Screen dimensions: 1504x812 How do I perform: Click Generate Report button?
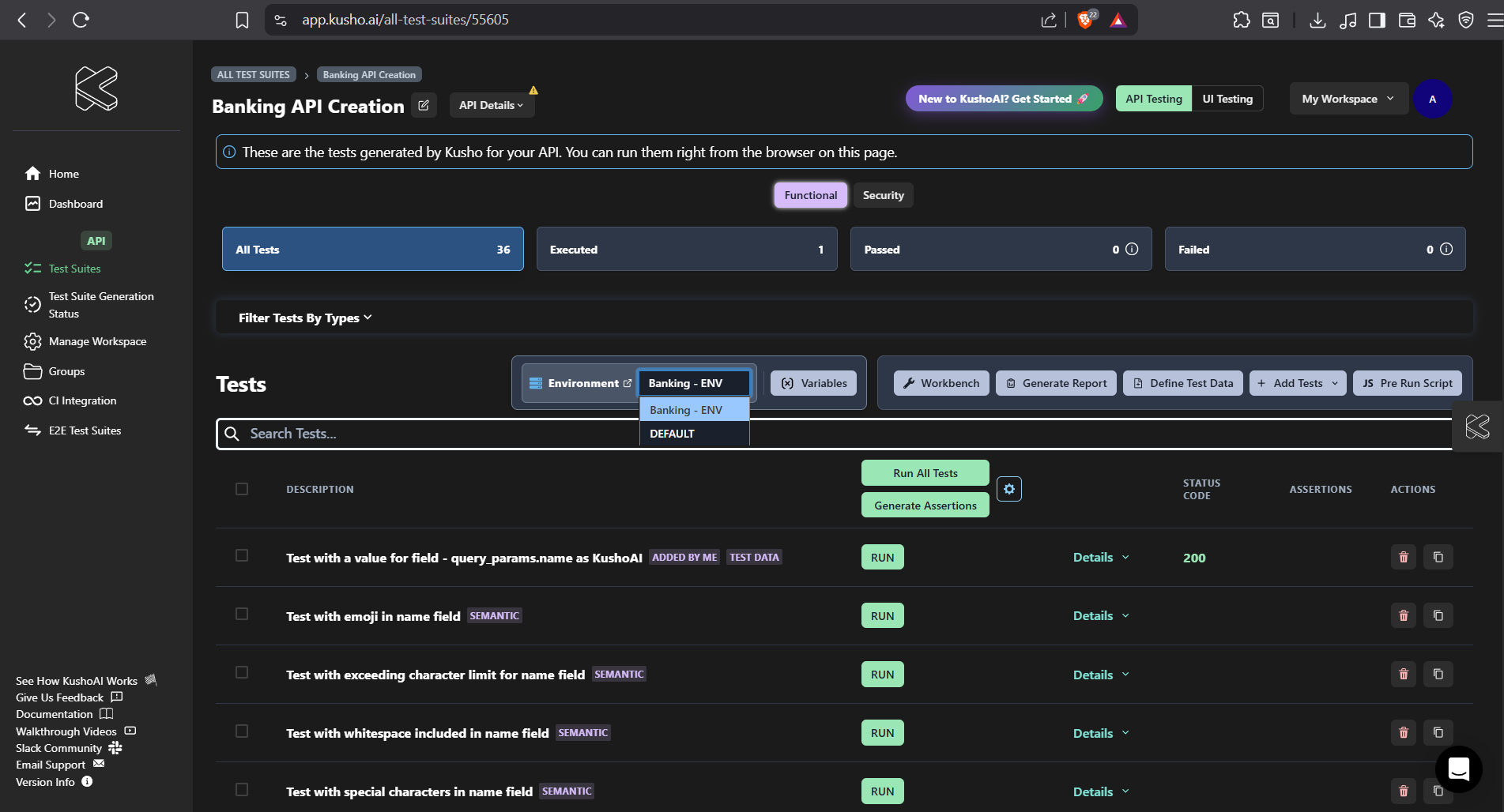(x=1056, y=383)
